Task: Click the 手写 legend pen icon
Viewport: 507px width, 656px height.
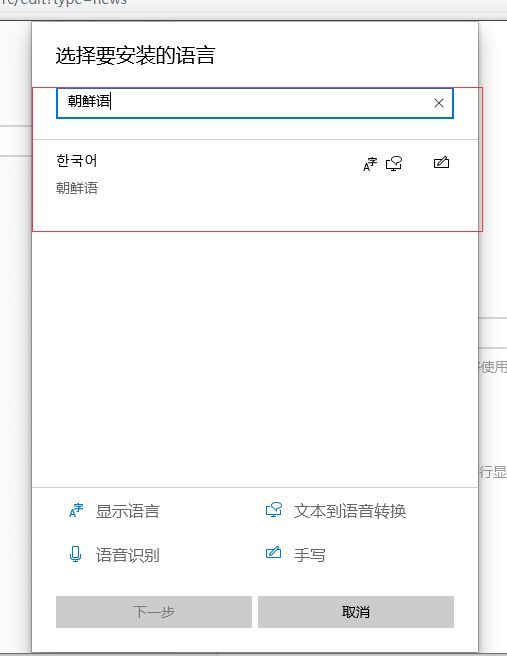Action: coord(274,553)
